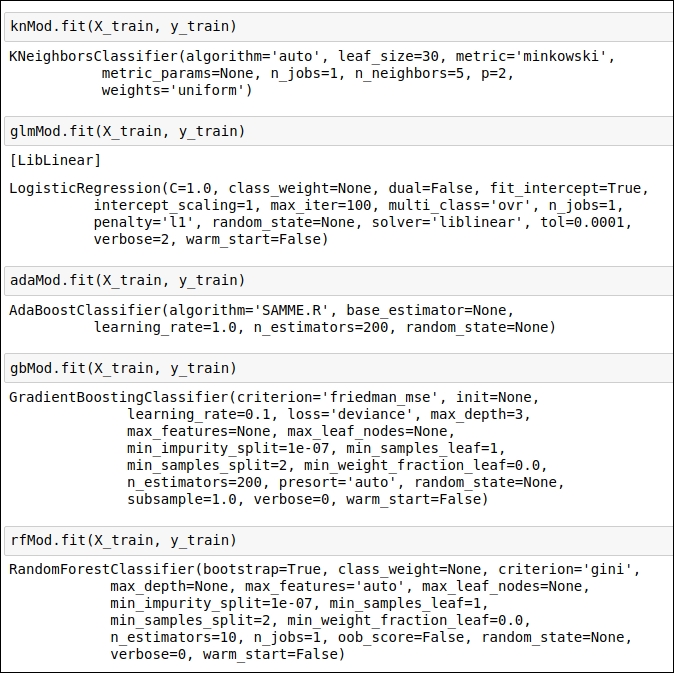Screen dimensions: 674x673
Task: Click the AdaBoostClassifier output text
Action: point(282,319)
